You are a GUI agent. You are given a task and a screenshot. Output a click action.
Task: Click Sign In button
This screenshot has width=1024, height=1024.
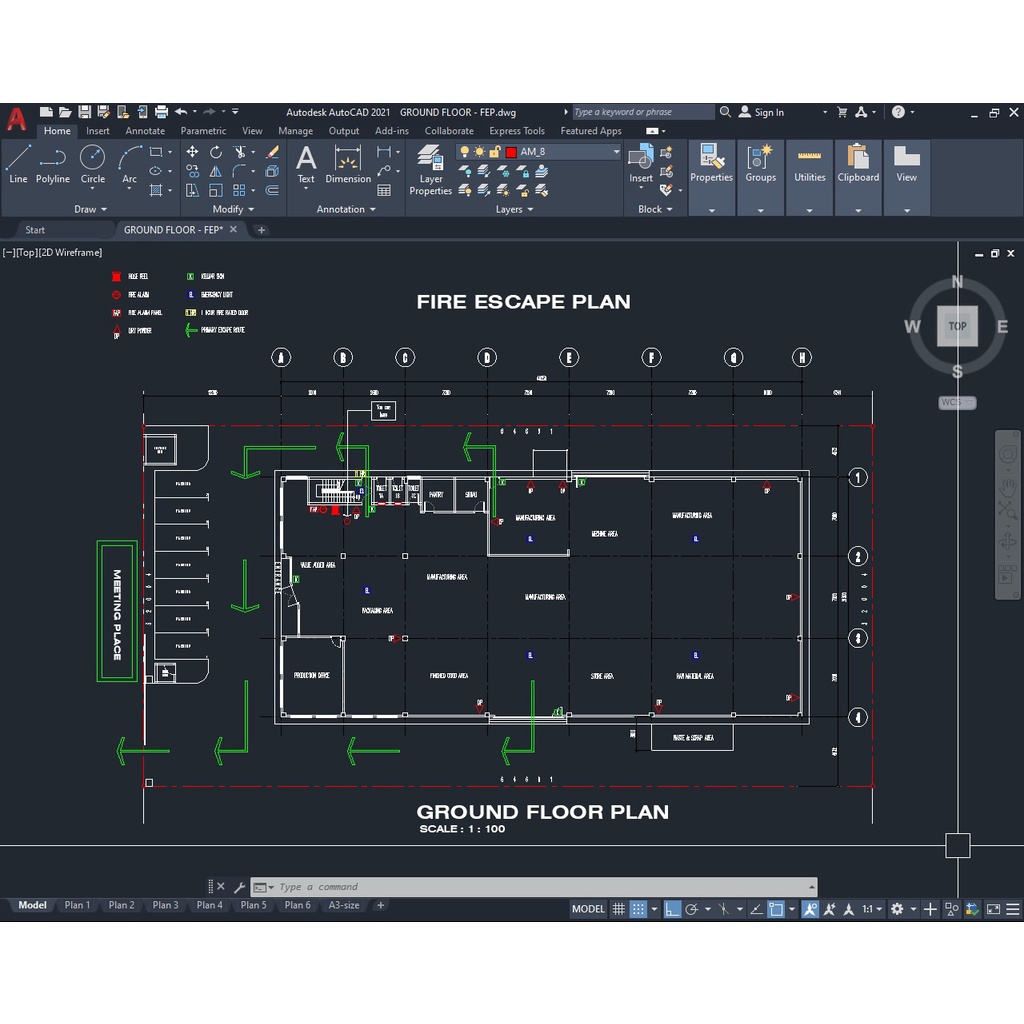pos(768,112)
